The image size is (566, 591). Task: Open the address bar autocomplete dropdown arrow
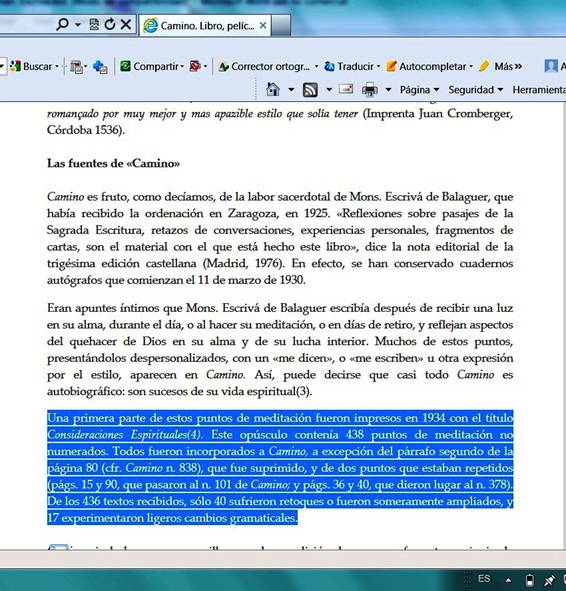(x=78, y=25)
